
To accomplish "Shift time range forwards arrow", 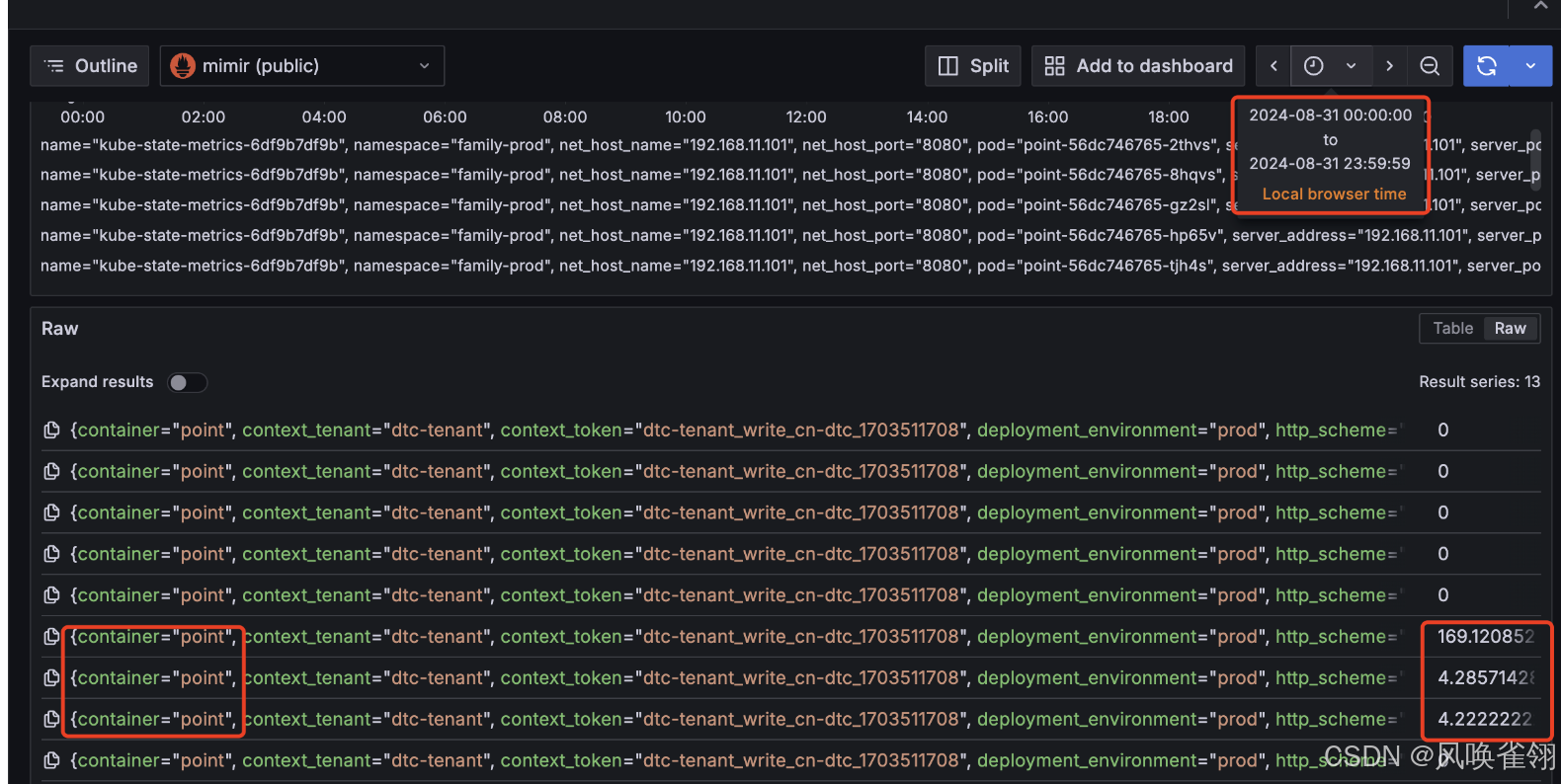I will pos(1389,66).
